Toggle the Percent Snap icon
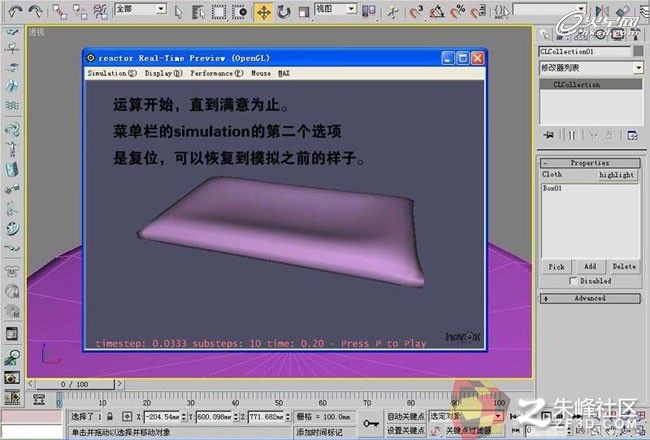The image size is (650, 440). point(457,12)
